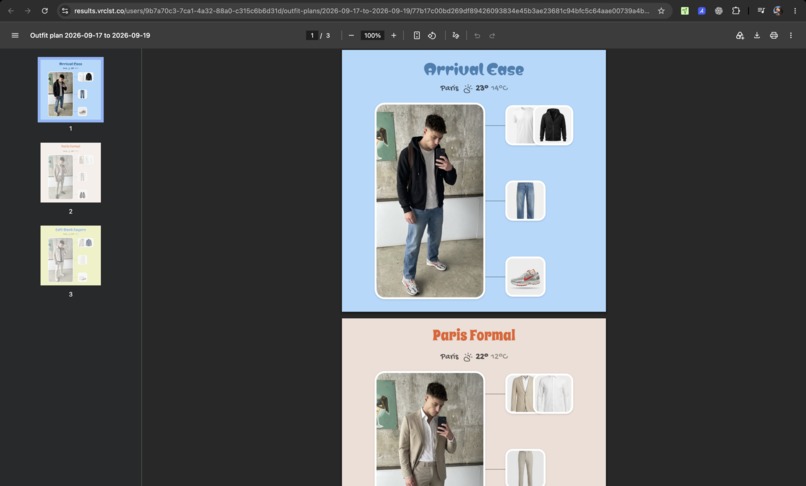Screen dimensions: 806x486
Task: Click the 23° temperature text
Action: point(482,88)
